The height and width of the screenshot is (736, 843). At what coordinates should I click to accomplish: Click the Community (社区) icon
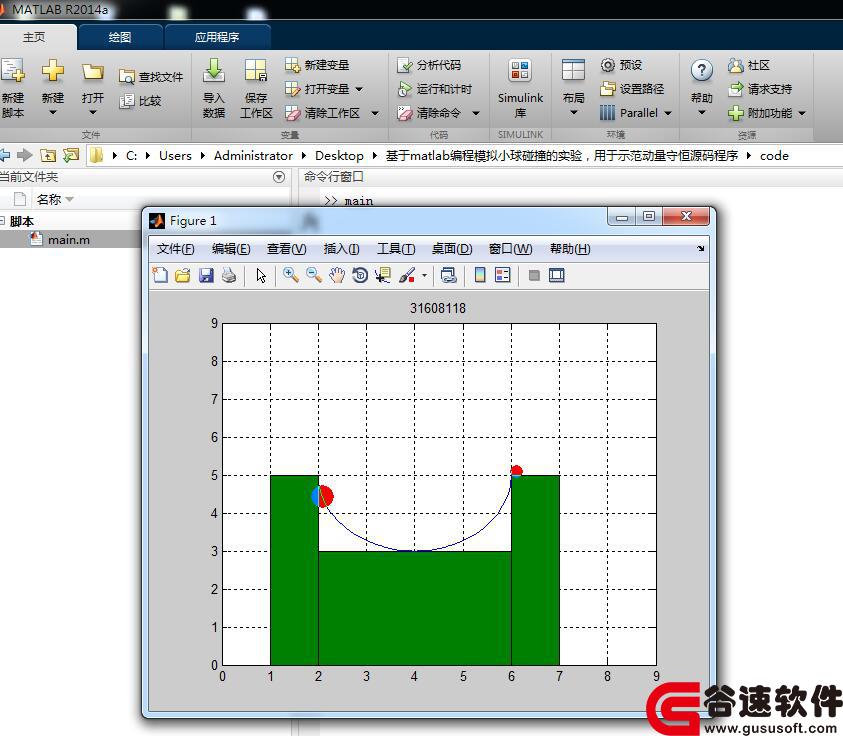(735, 66)
